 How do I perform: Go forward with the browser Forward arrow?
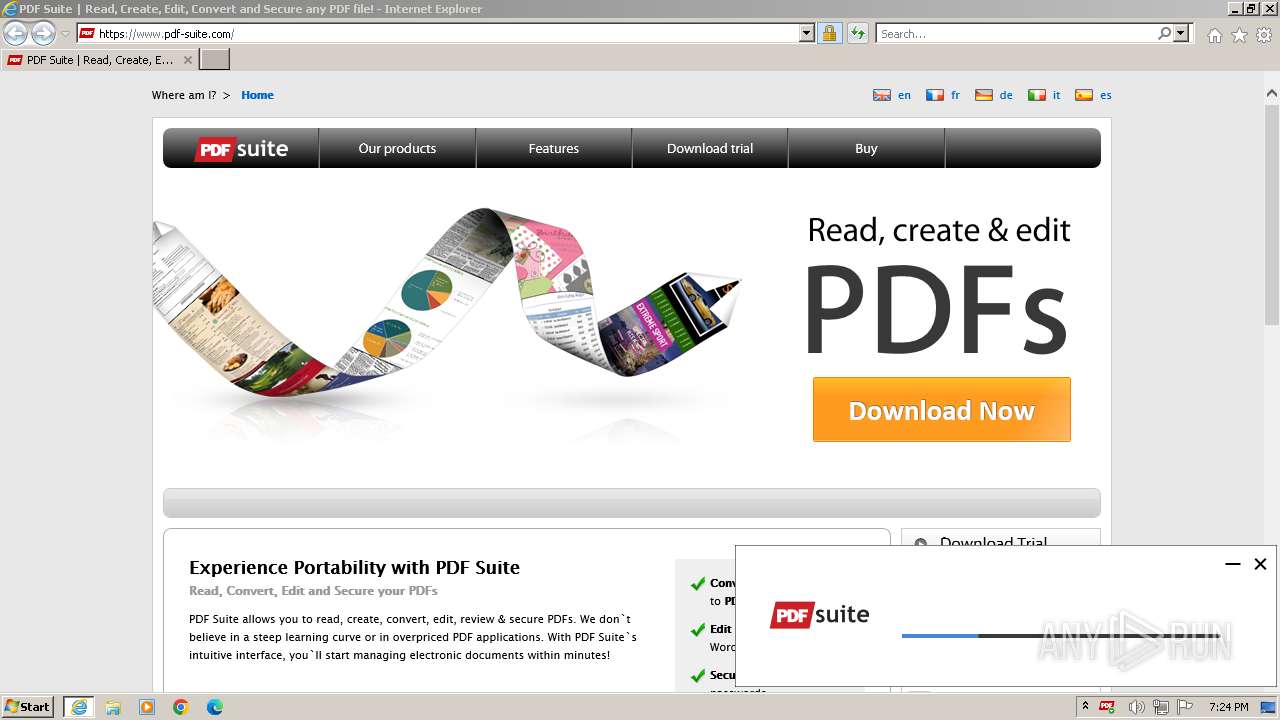[43, 33]
